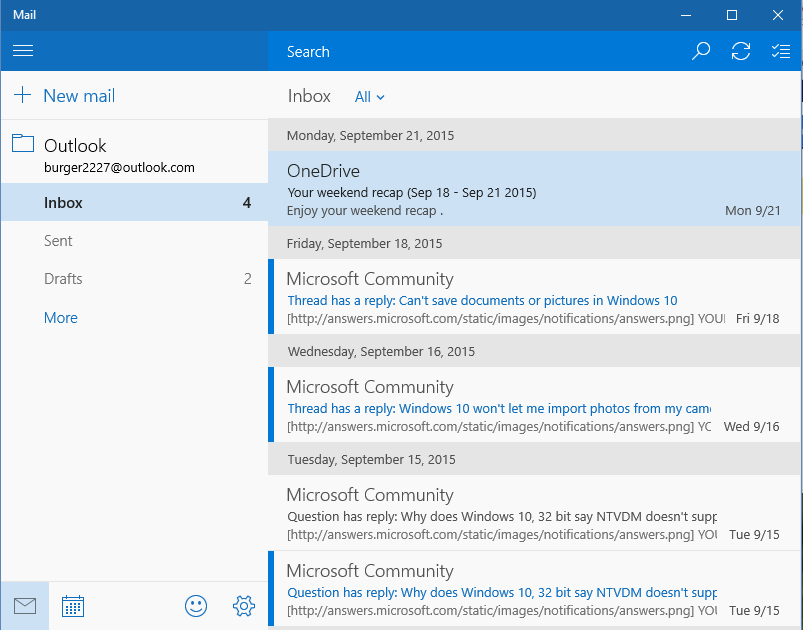Minimize the Mail window
The height and width of the screenshot is (630, 803).
coord(686,15)
